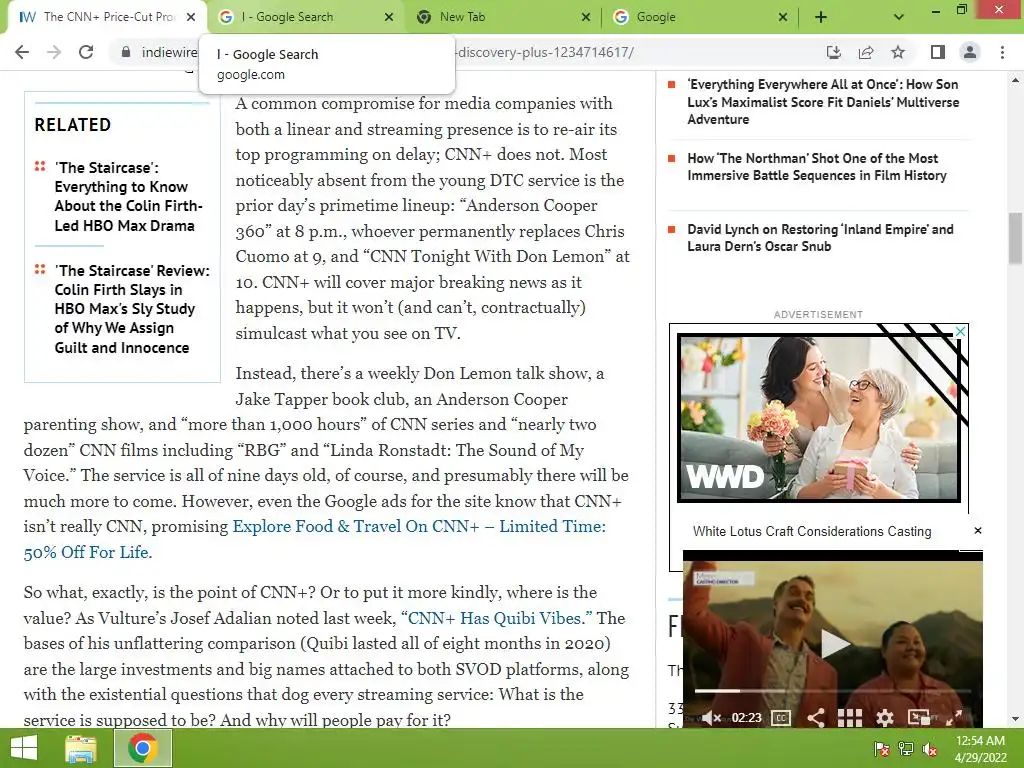
Task: Open Chrome's three-dot menu
Action: tap(1002, 52)
